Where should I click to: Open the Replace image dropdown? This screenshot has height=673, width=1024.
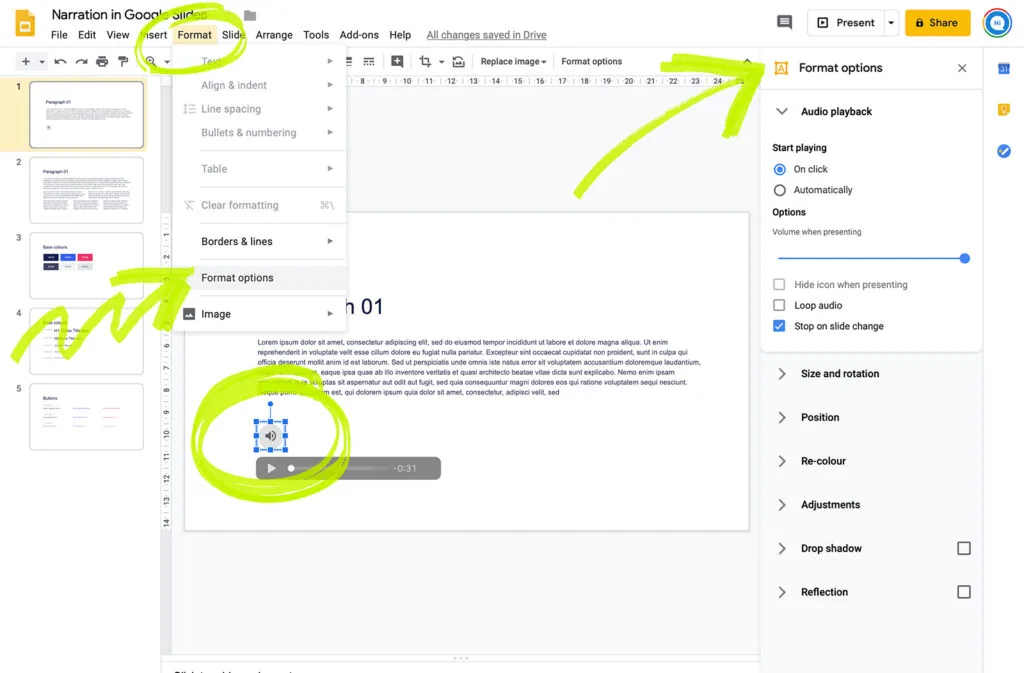click(x=513, y=61)
